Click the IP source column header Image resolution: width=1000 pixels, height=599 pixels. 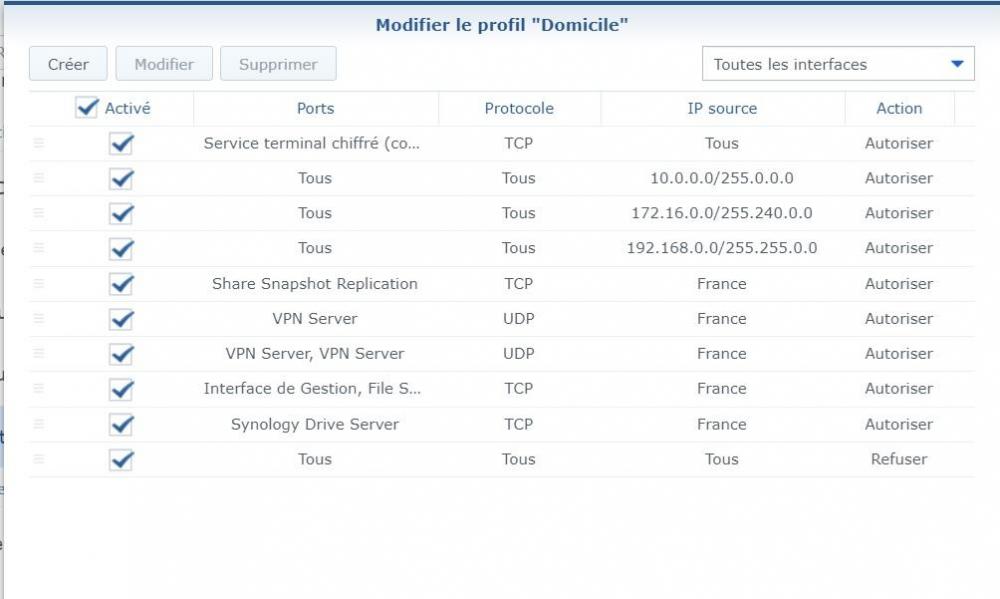[x=721, y=108]
